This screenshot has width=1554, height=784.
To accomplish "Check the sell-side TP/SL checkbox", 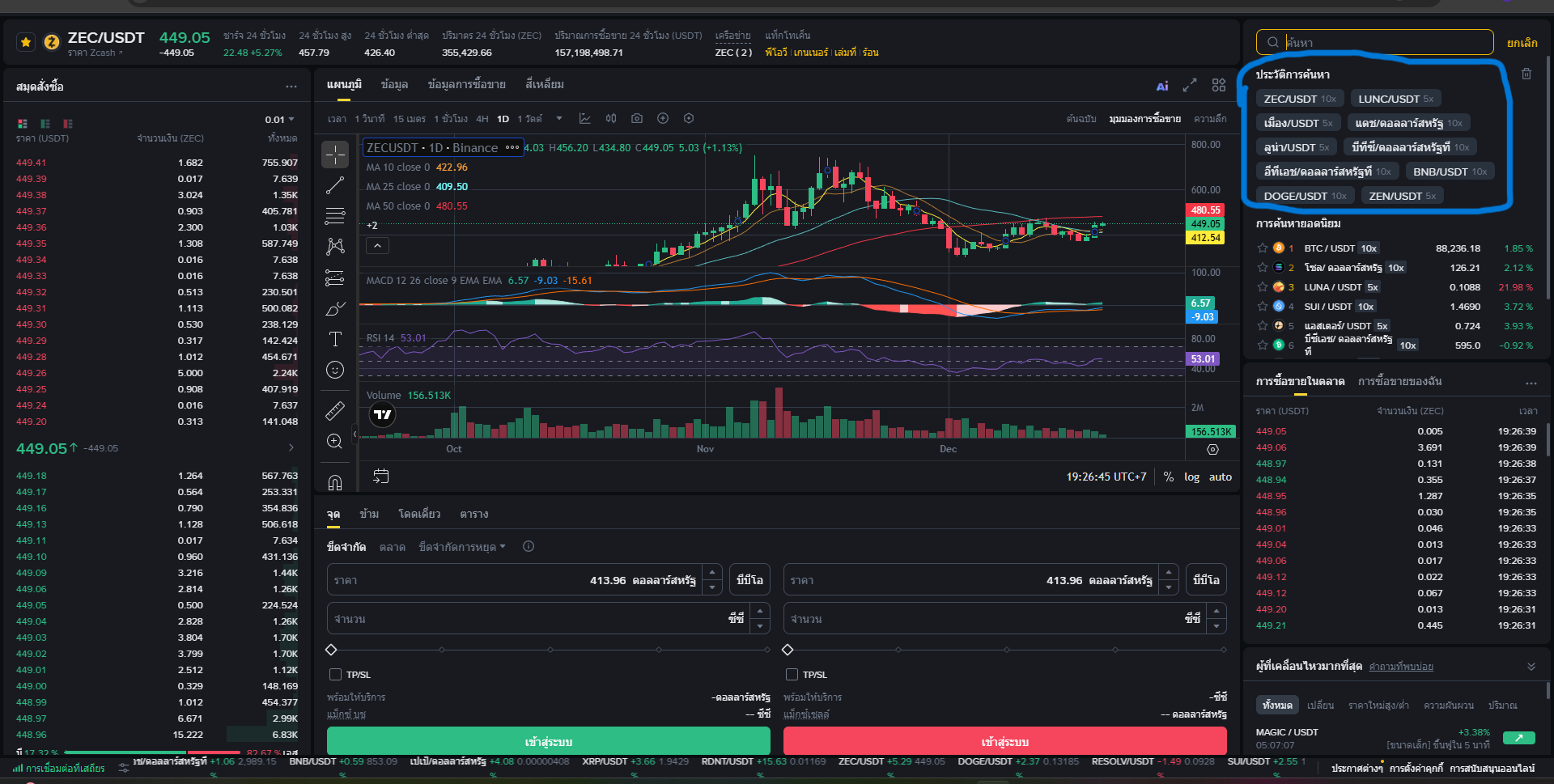I will tap(792, 675).
